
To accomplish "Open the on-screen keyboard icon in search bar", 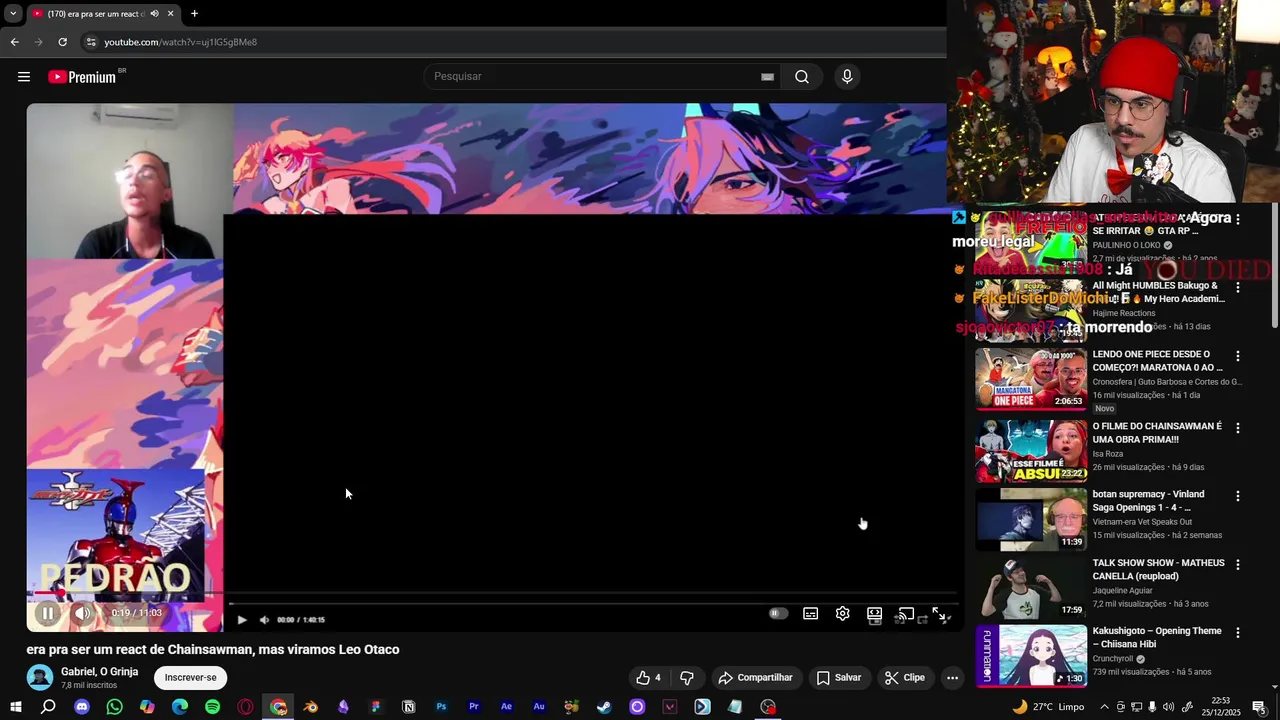I will pos(767,77).
